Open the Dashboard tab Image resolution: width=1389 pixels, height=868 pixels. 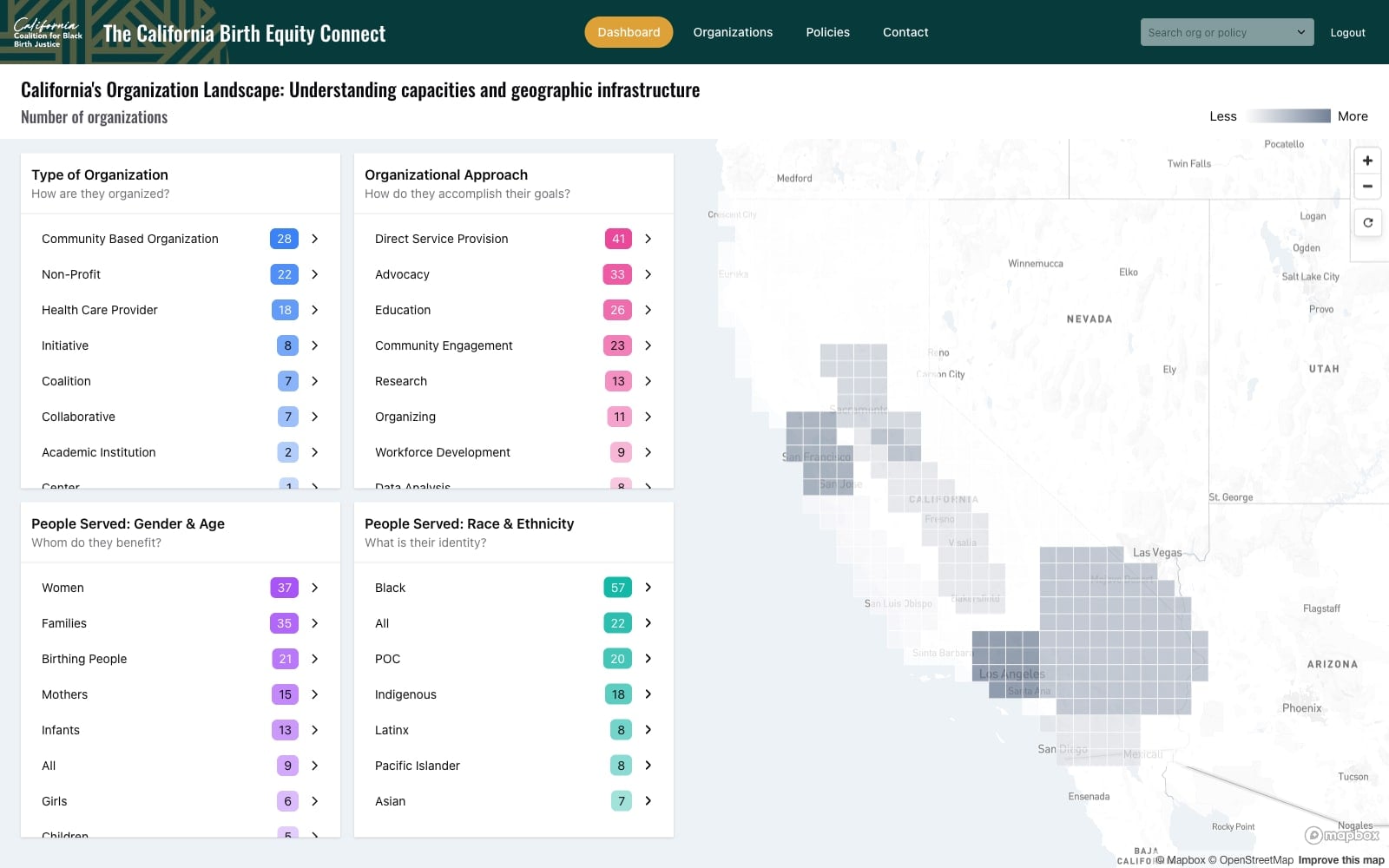(629, 32)
